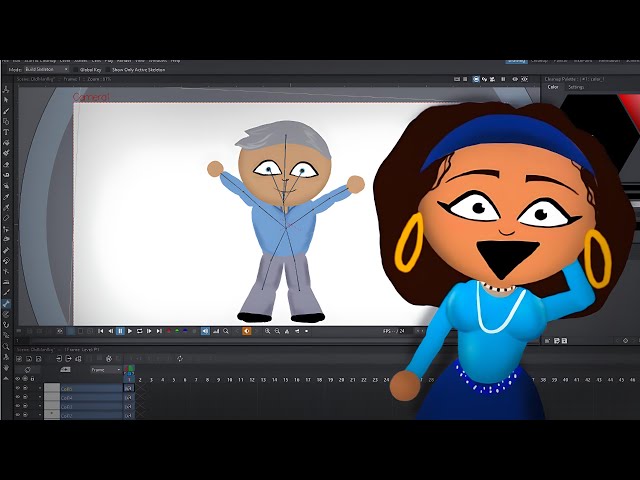Screen dimensions: 640x480
Task: Click frame 20 in the timeline ruler
Action: coord(341,380)
